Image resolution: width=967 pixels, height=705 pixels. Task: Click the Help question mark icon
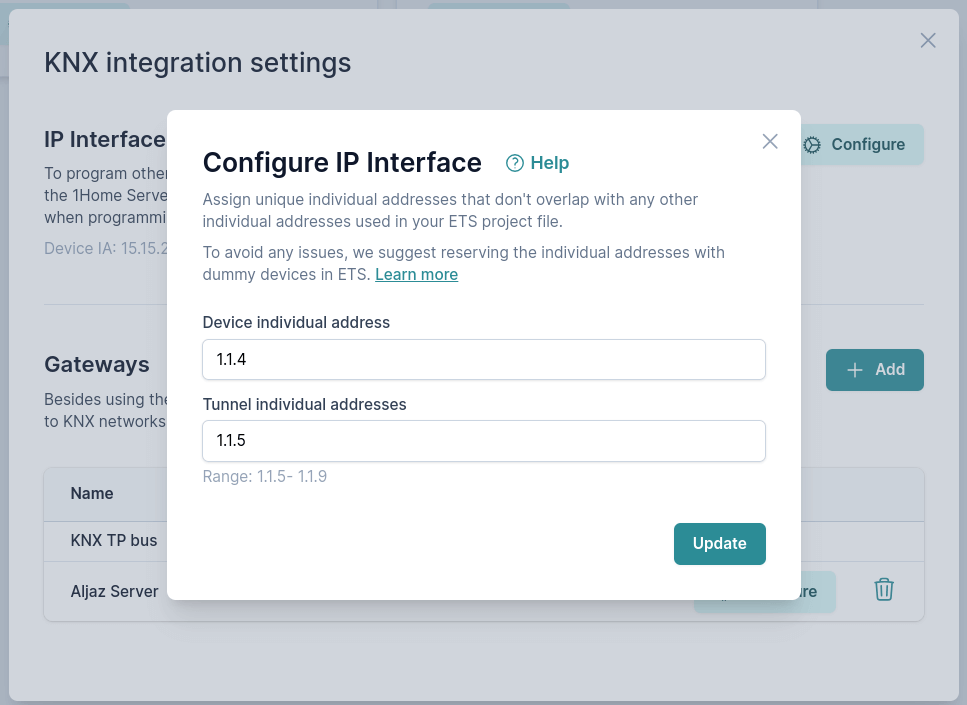515,163
